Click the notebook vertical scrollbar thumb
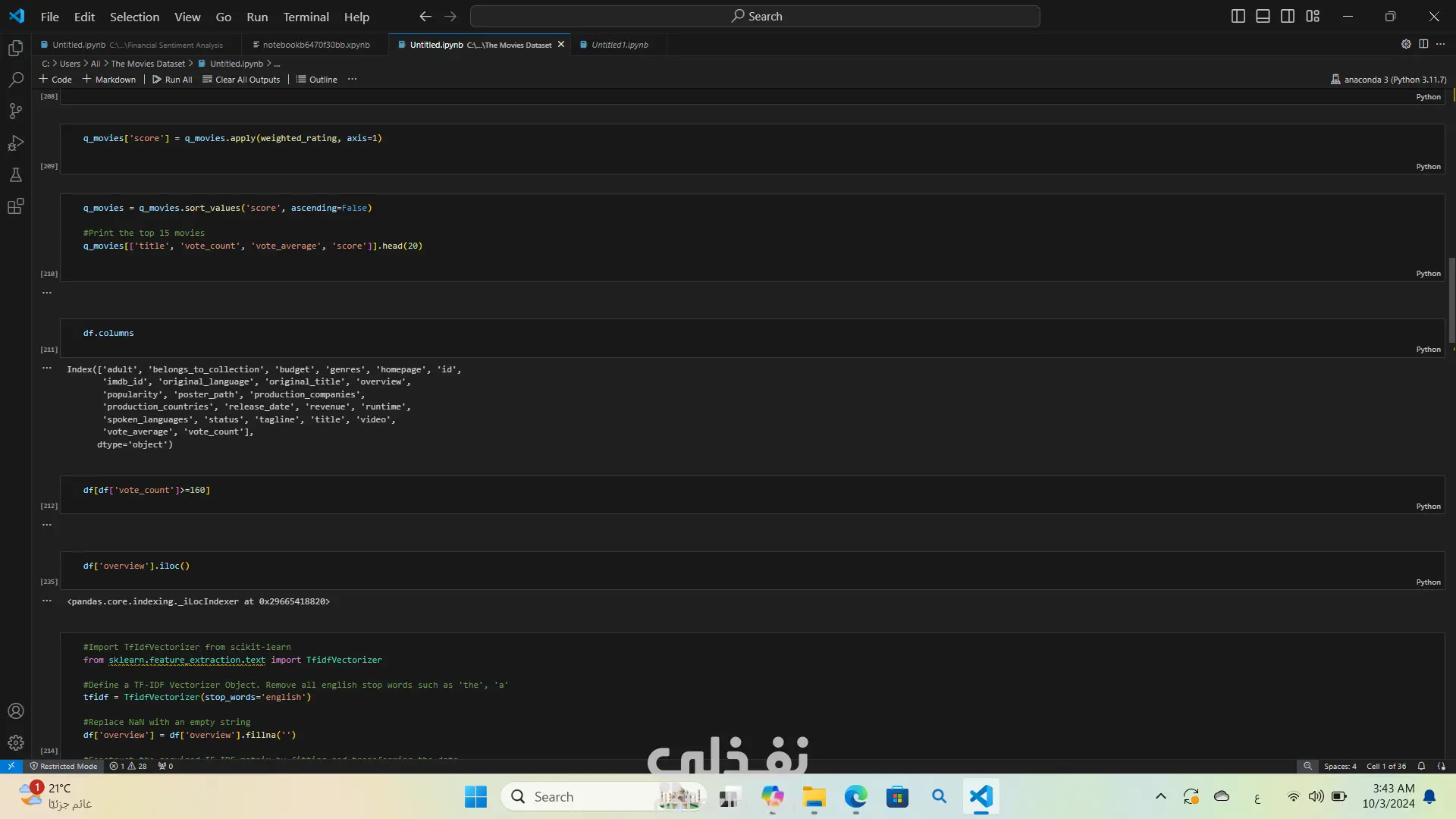The height and width of the screenshot is (819, 1456). (1451, 300)
